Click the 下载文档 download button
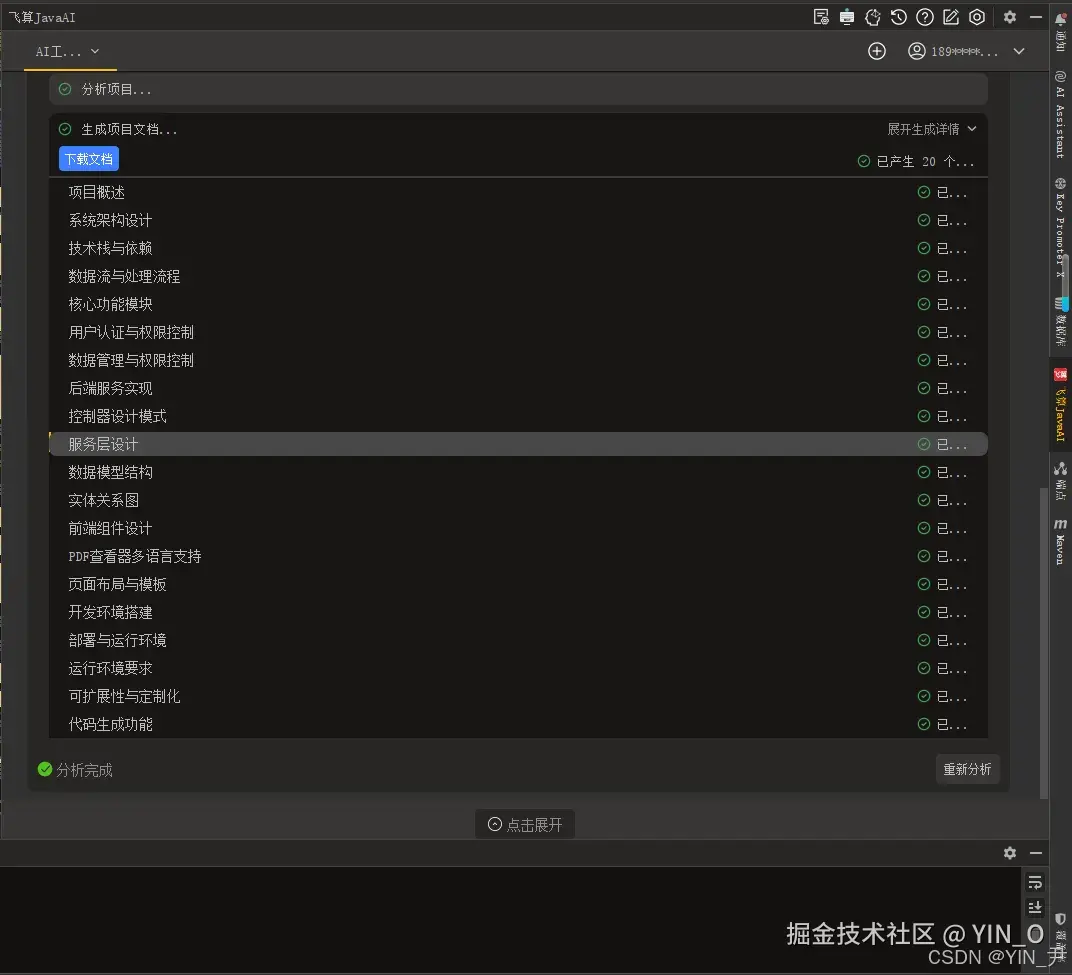 tap(88, 159)
